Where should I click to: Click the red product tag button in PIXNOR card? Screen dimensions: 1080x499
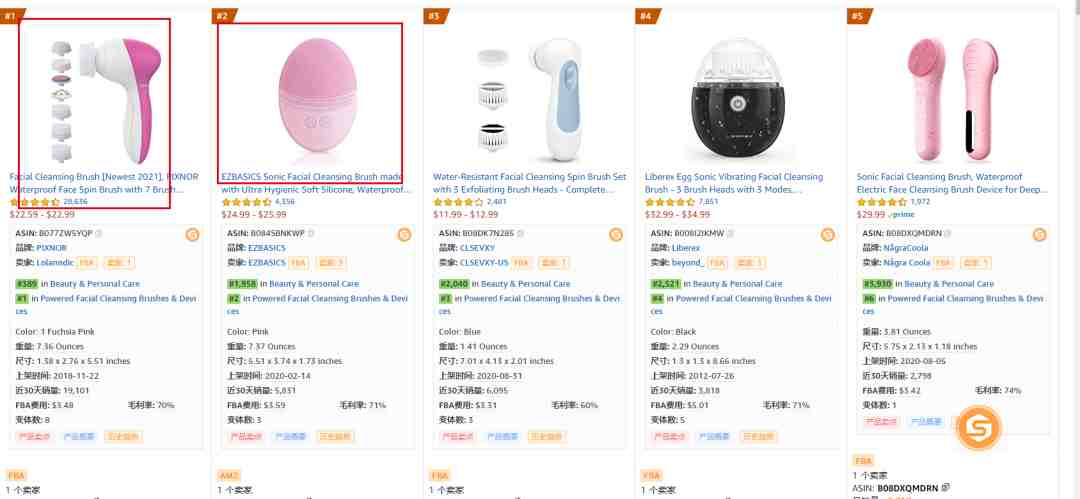(x=34, y=436)
